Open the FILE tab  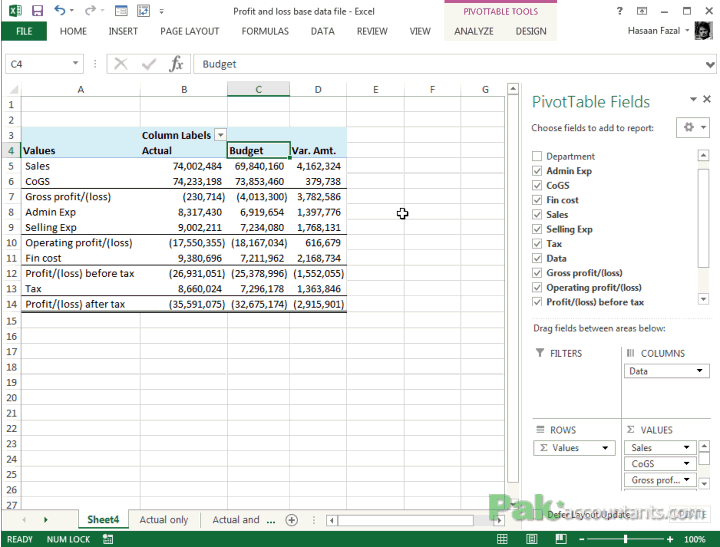pyautogui.click(x=24, y=31)
